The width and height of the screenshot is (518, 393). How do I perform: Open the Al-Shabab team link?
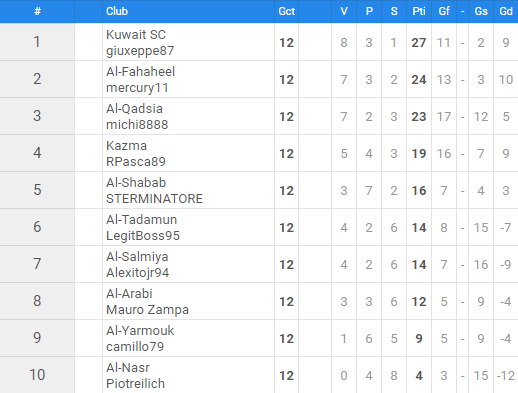136,183
